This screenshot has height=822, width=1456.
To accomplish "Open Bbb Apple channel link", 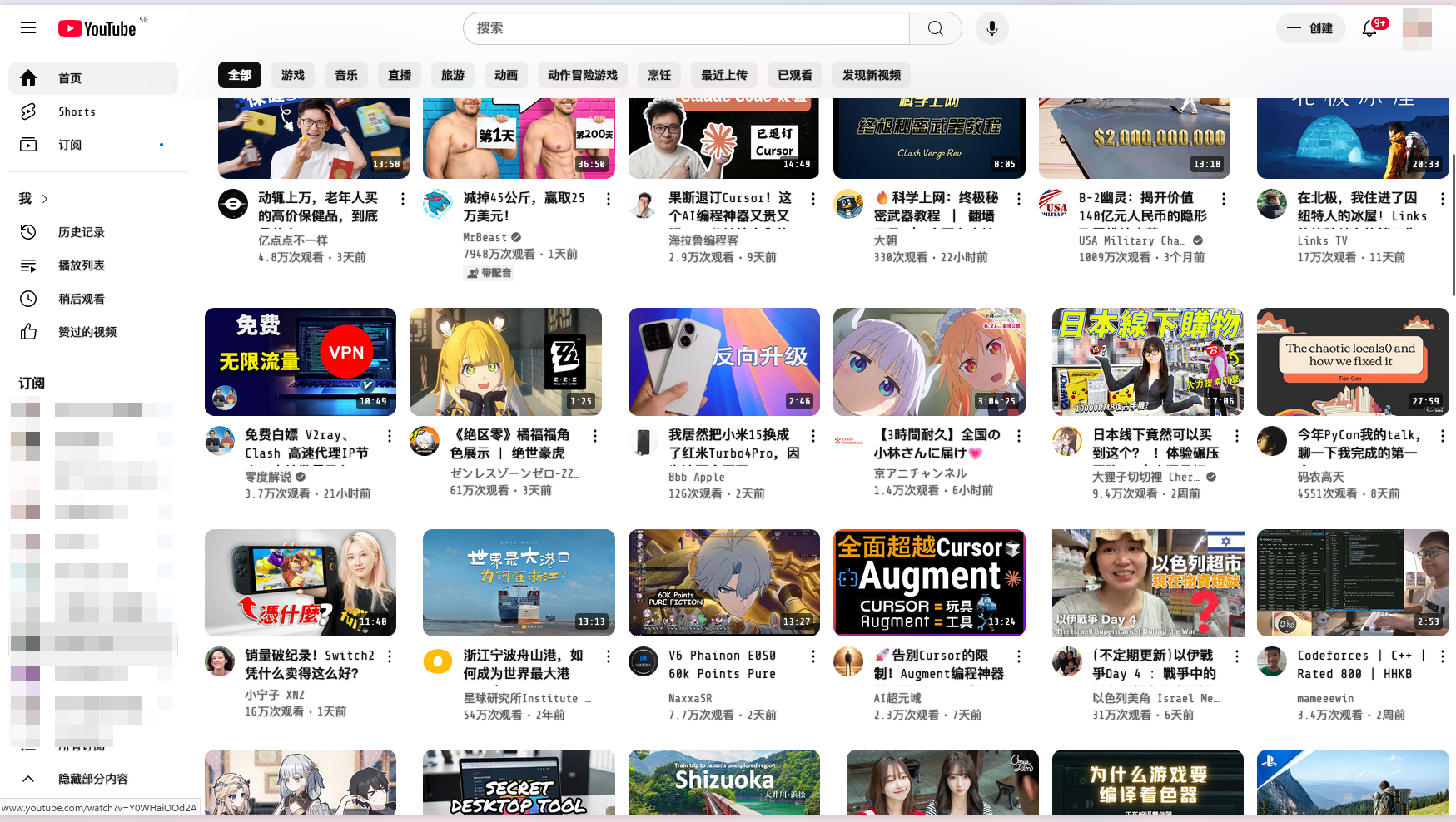I will pos(697,477).
